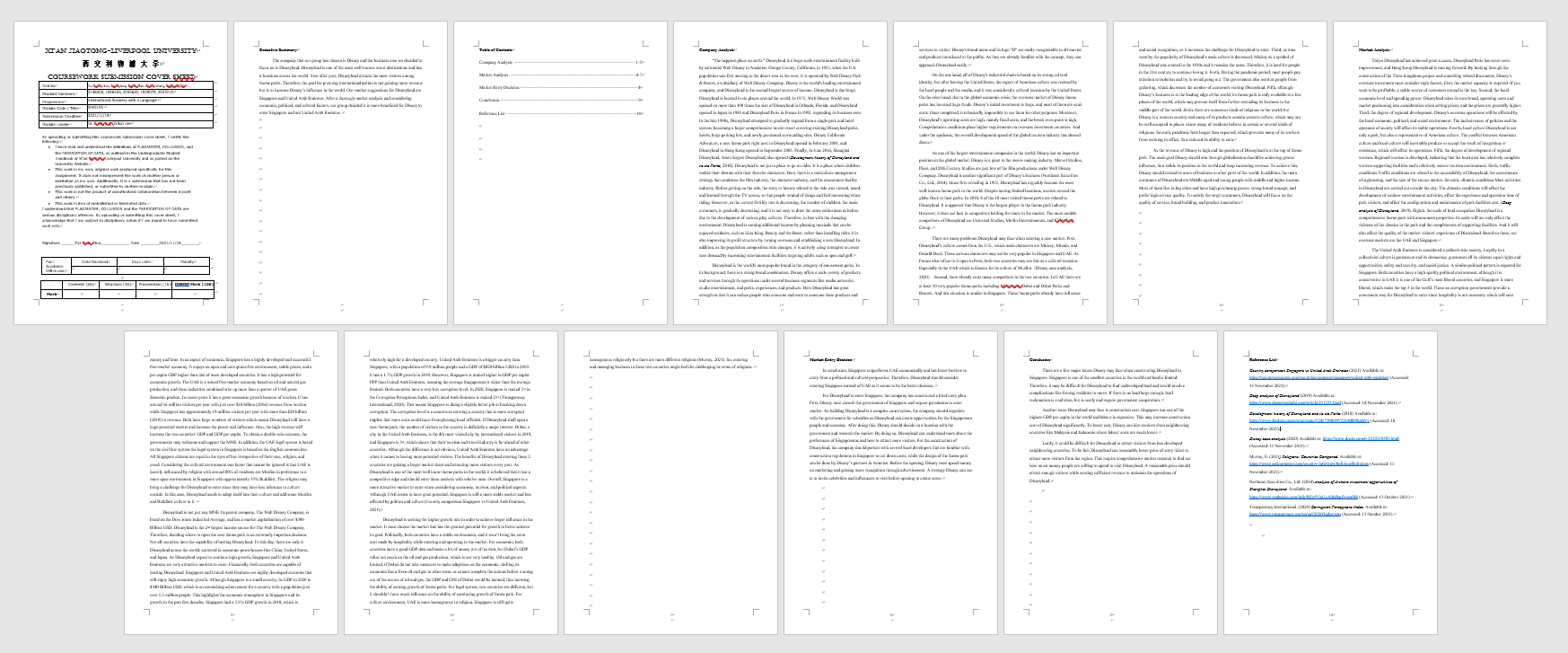Open 'Reference List' entry in table of contents
Screen dimensions: 1568x653
click(561, 113)
